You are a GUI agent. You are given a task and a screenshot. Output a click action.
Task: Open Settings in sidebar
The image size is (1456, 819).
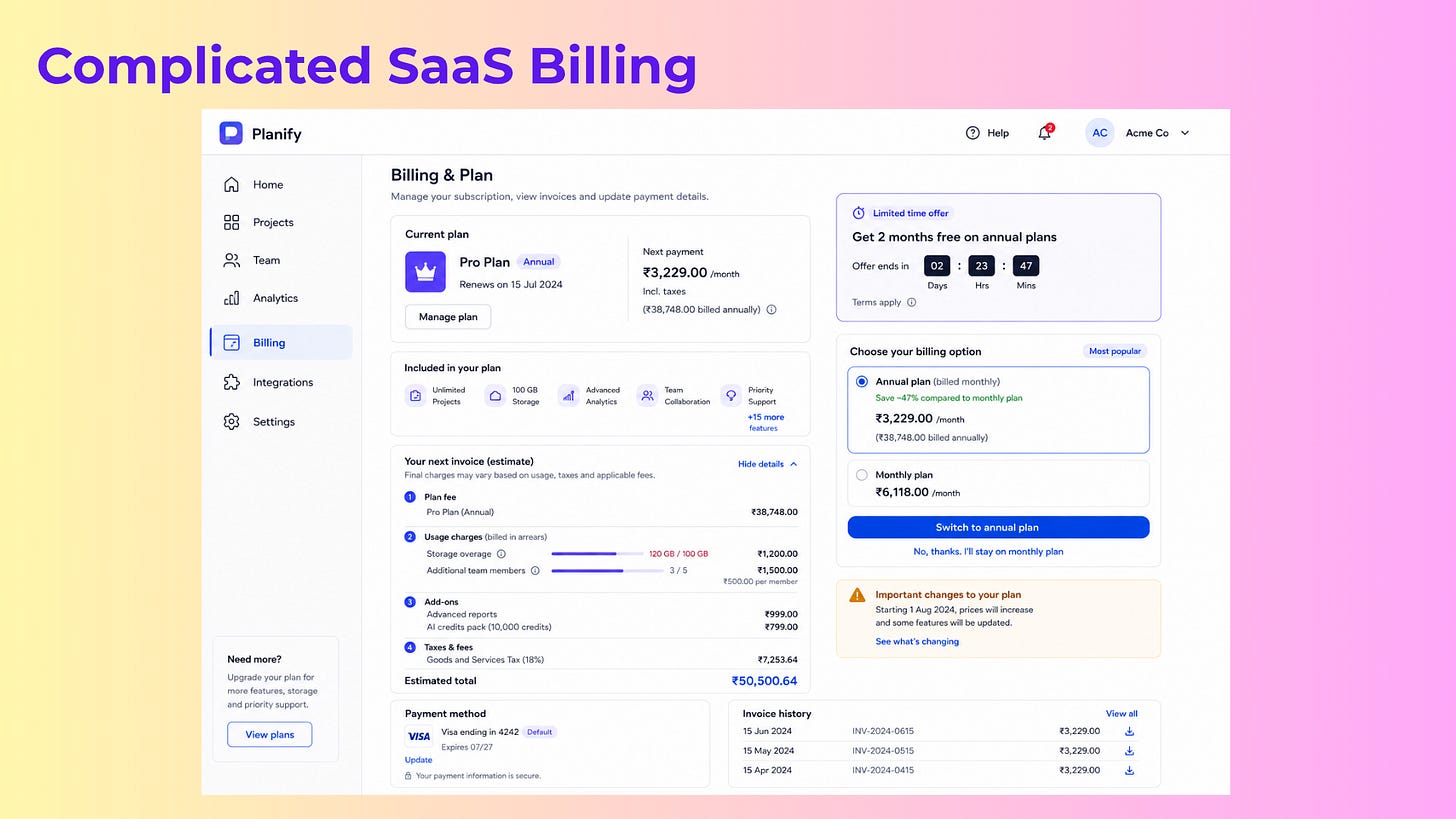[x=280, y=422]
